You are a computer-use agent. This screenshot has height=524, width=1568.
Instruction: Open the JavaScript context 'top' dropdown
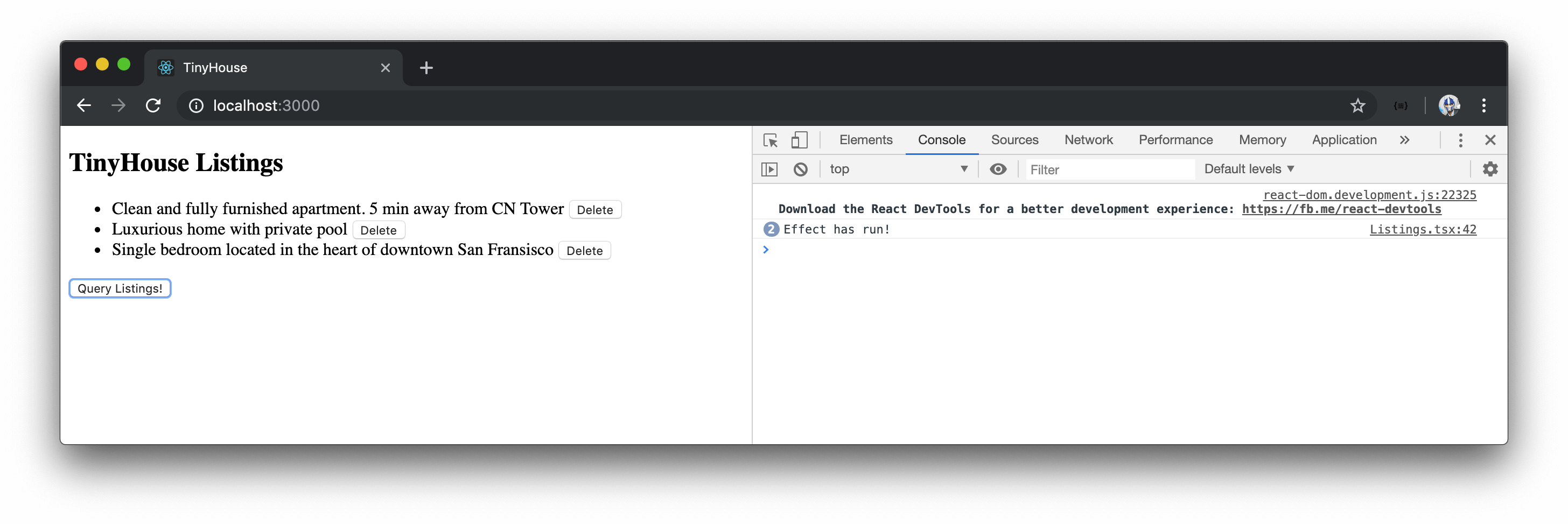pyautogui.click(x=899, y=169)
